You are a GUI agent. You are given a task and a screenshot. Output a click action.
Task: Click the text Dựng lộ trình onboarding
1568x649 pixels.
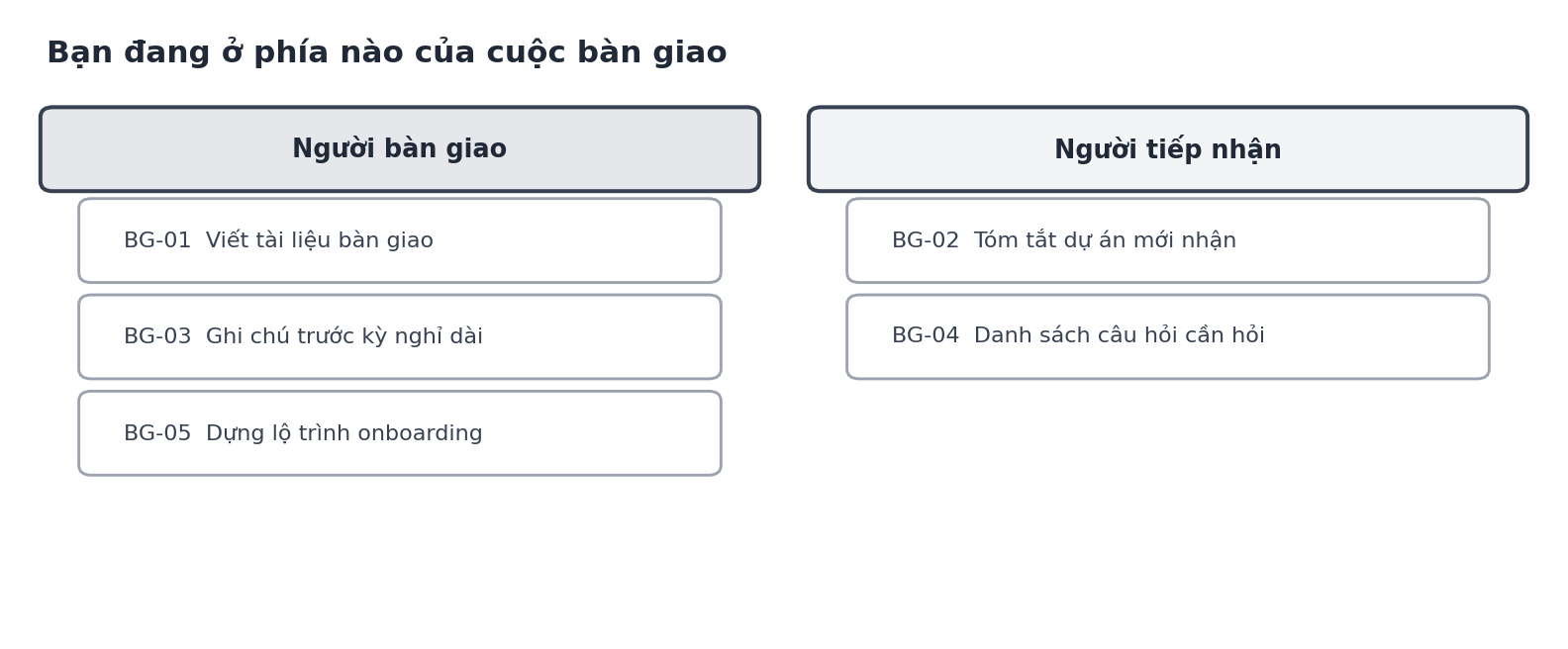(x=344, y=434)
